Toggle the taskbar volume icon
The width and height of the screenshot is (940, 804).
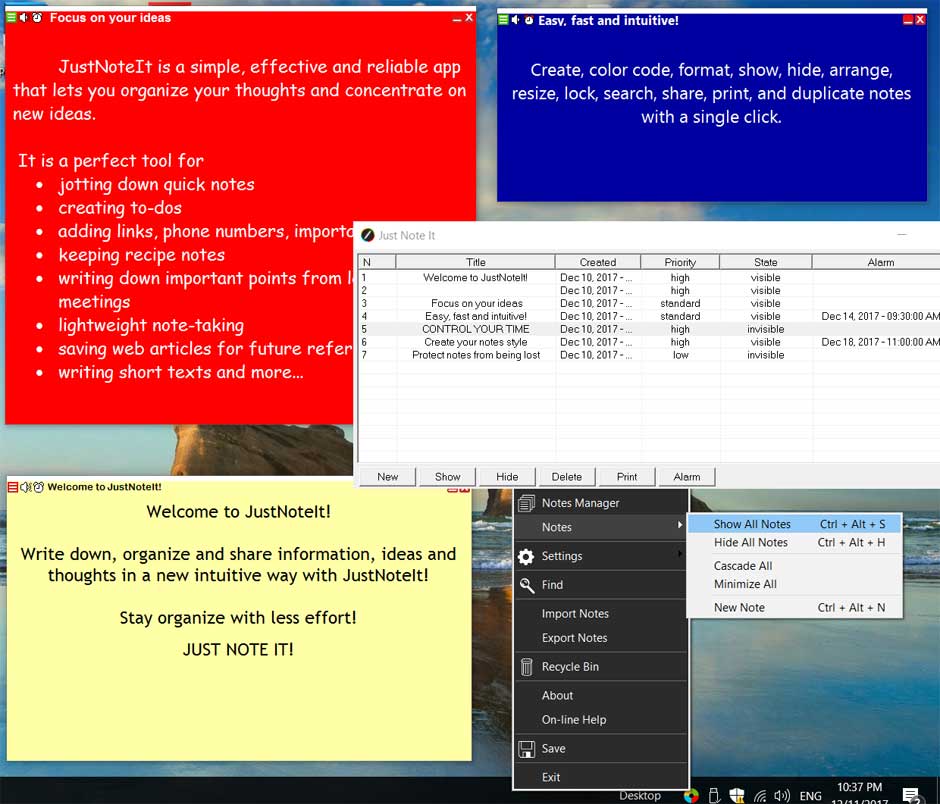pos(781,796)
